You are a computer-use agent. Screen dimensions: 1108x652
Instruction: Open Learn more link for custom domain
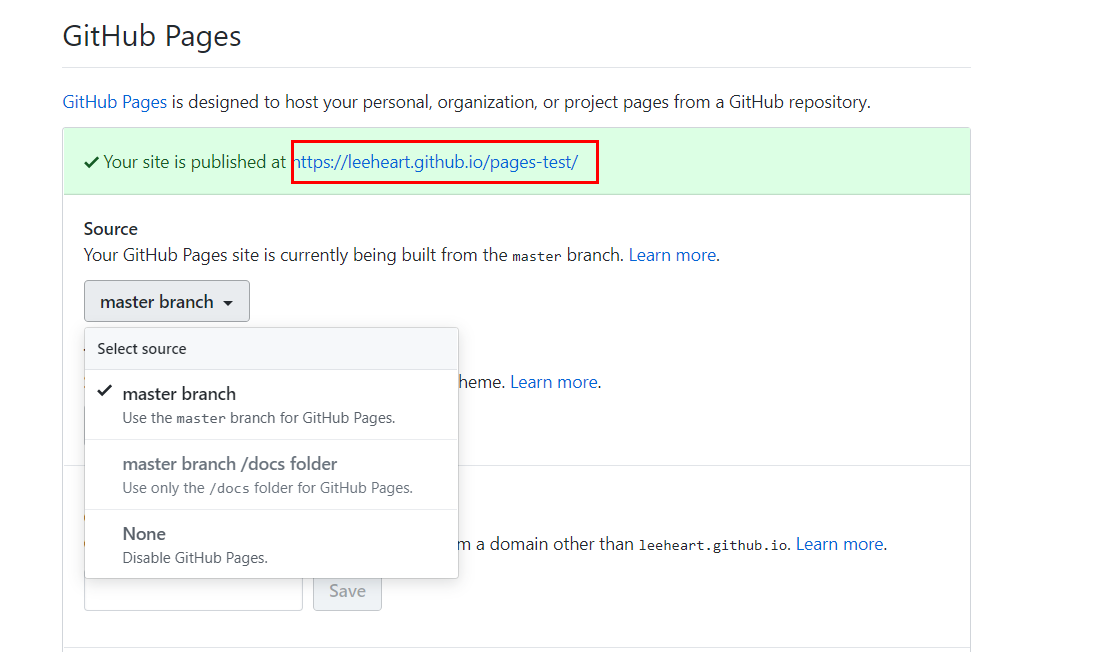click(839, 544)
